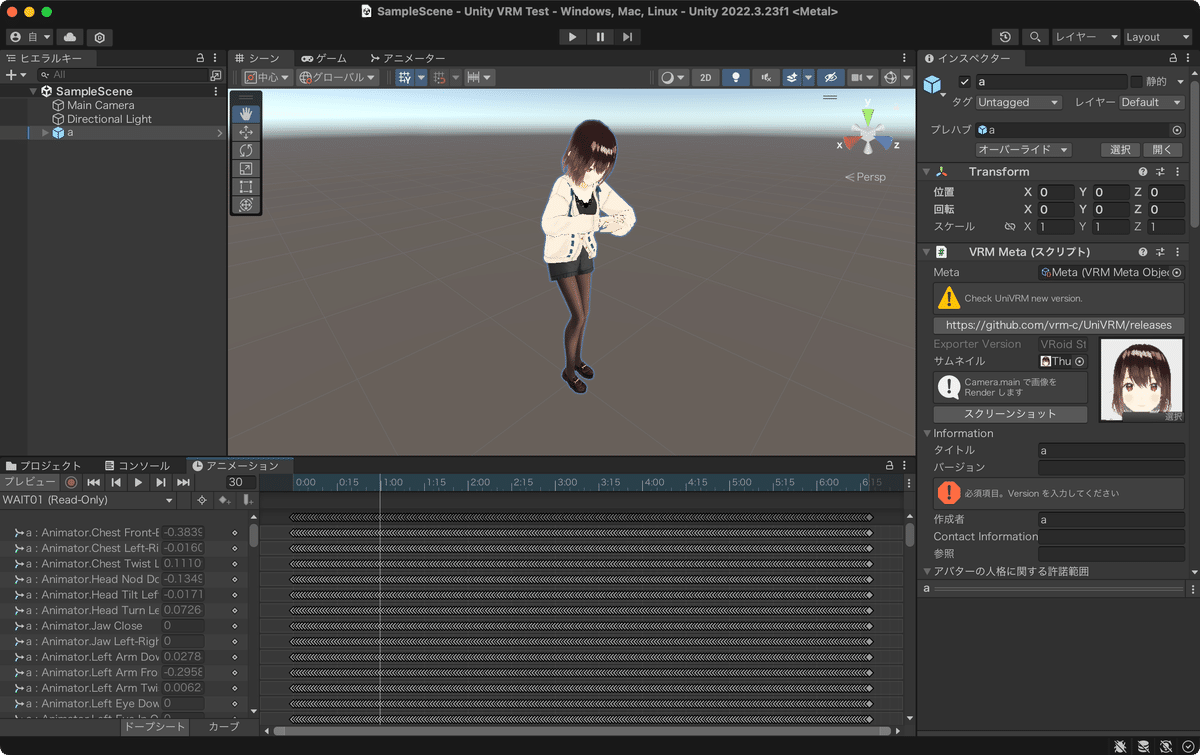Select the Rotate tool in the Scene toolbar
The height and width of the screenshot is (755, 1200).
pyautogui.click(x=246, y=150)
